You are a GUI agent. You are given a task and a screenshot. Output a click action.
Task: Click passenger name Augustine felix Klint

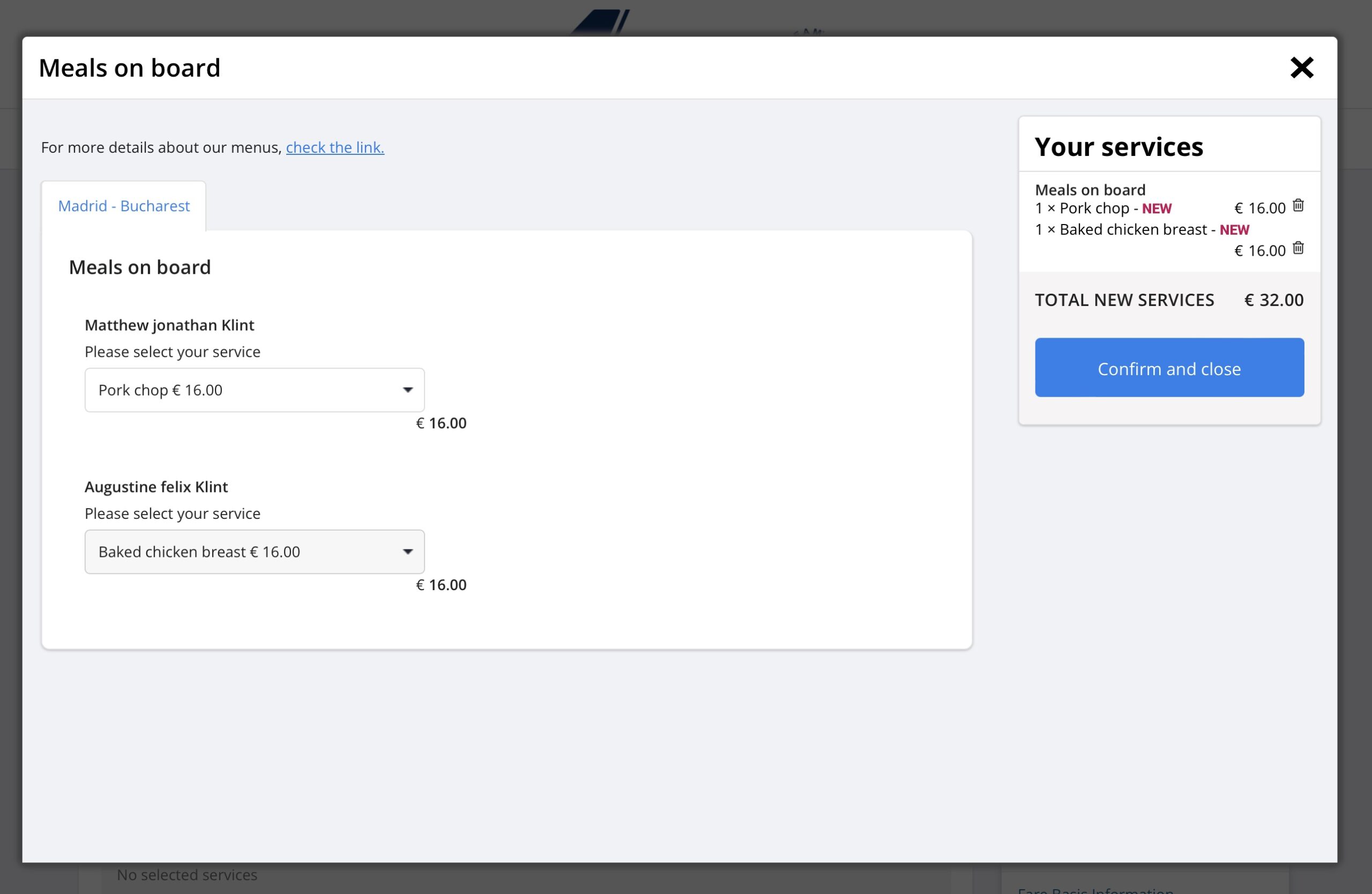[x=156, y=487]
